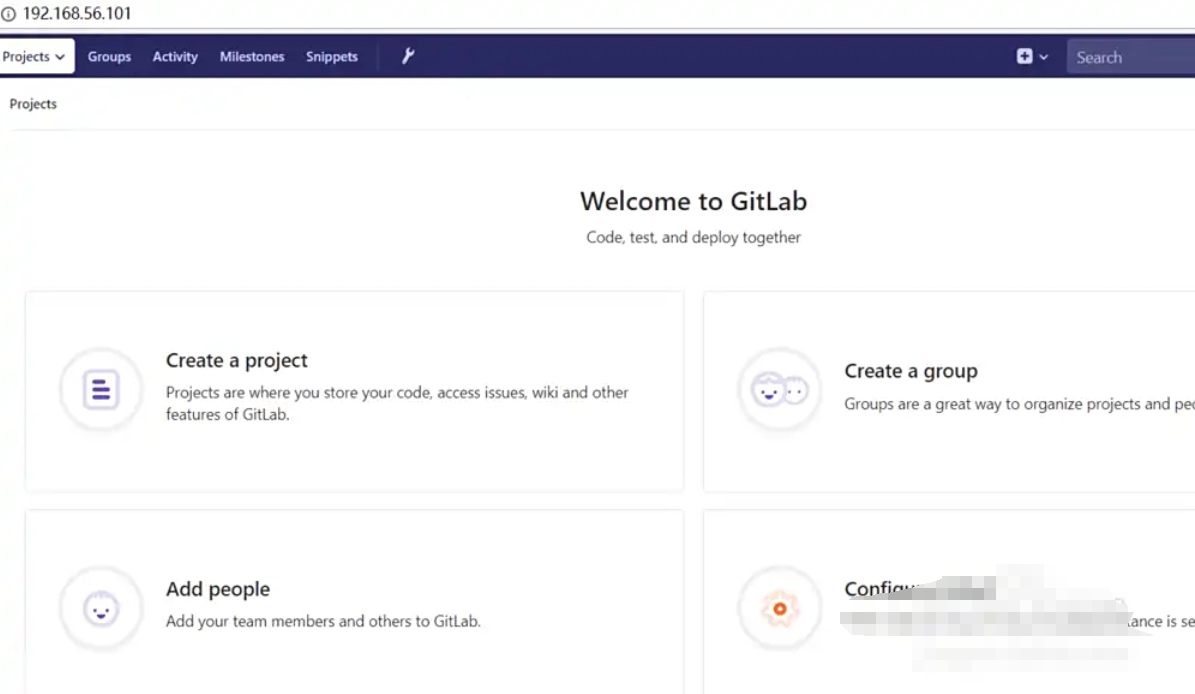The width and height of the screenshot is (1195, 694).
Task: Click inside the Search field
Action: click(x=1130, y=57)
